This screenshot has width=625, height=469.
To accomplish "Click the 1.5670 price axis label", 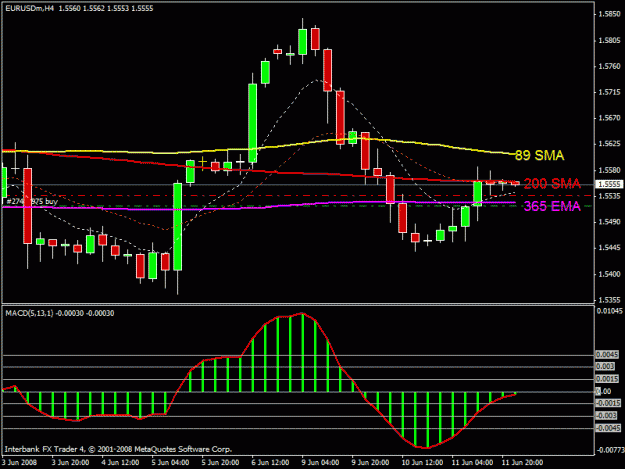I will coord(609,118).
